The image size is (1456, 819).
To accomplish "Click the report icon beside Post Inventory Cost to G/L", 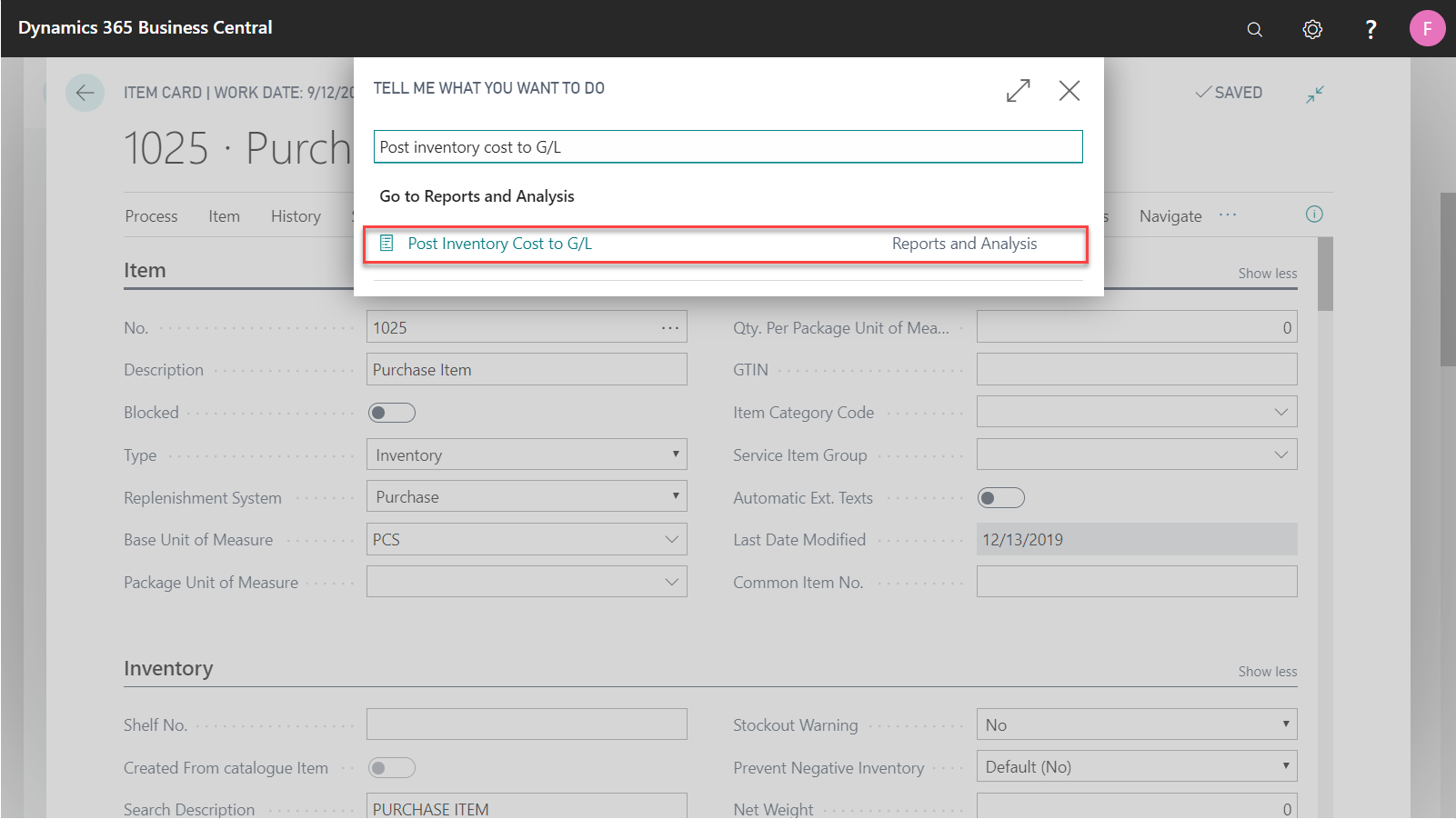I will coord(387,243).
